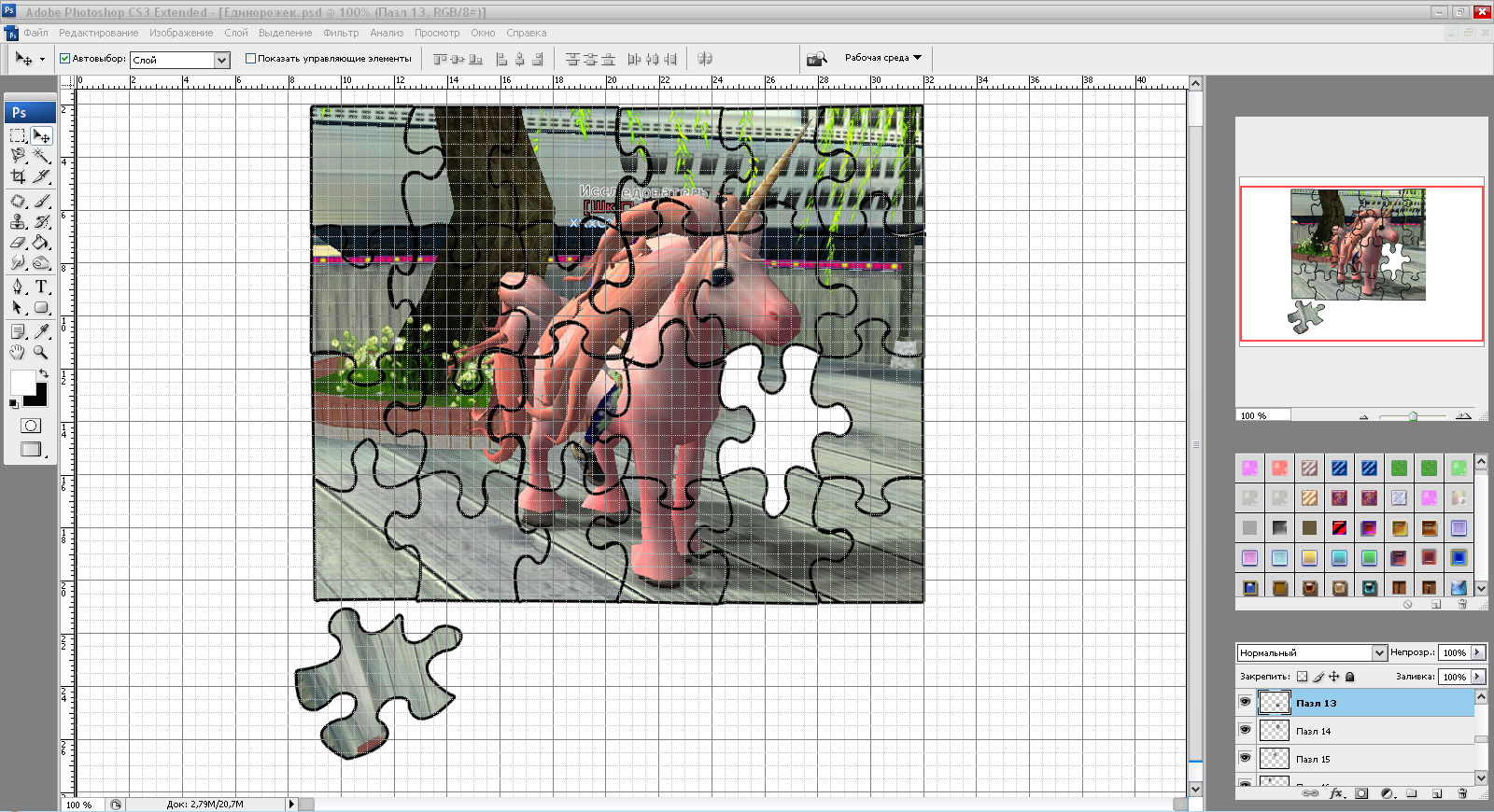Toggle lock transparent pixels

pos(1302,677)
